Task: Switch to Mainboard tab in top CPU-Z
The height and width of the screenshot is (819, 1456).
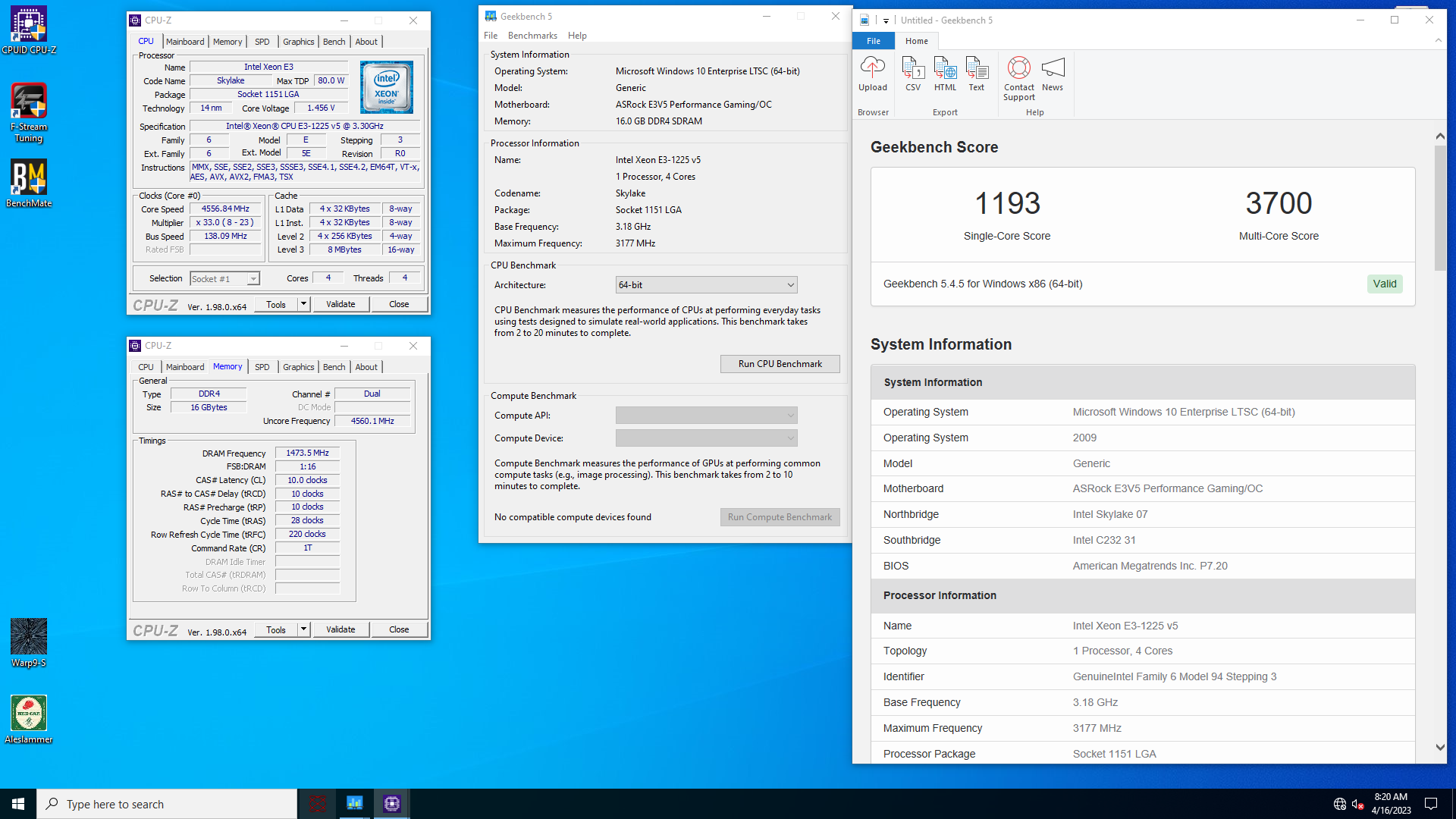Action: point(185,42)
